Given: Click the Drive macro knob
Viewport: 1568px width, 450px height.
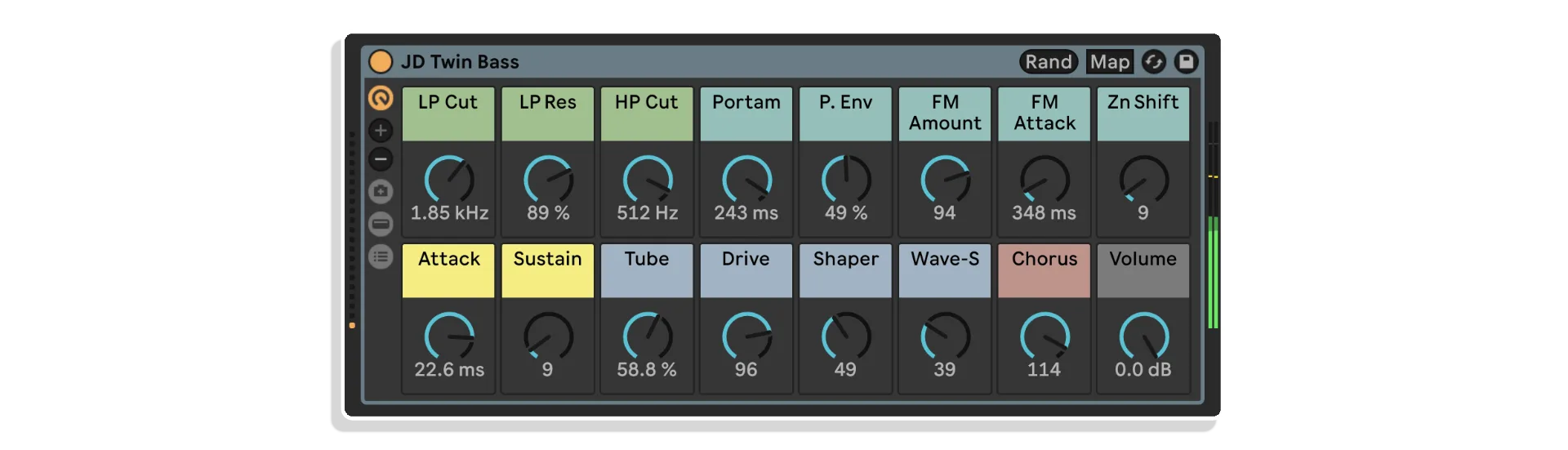Looking at the screenshot, I should click(x=746, y=336).
